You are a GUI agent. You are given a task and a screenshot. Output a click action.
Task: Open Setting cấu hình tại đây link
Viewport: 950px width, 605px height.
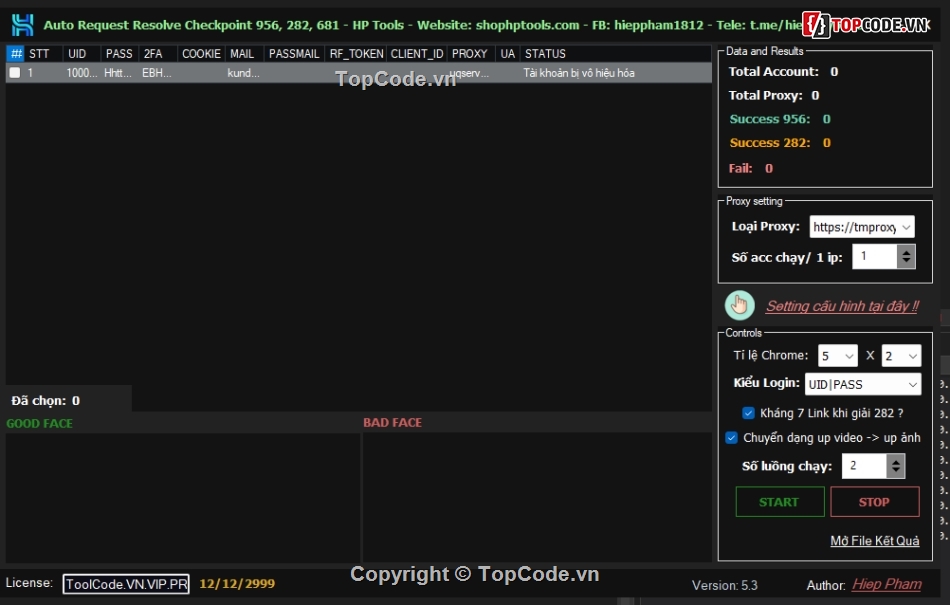[x=842, y=306]
